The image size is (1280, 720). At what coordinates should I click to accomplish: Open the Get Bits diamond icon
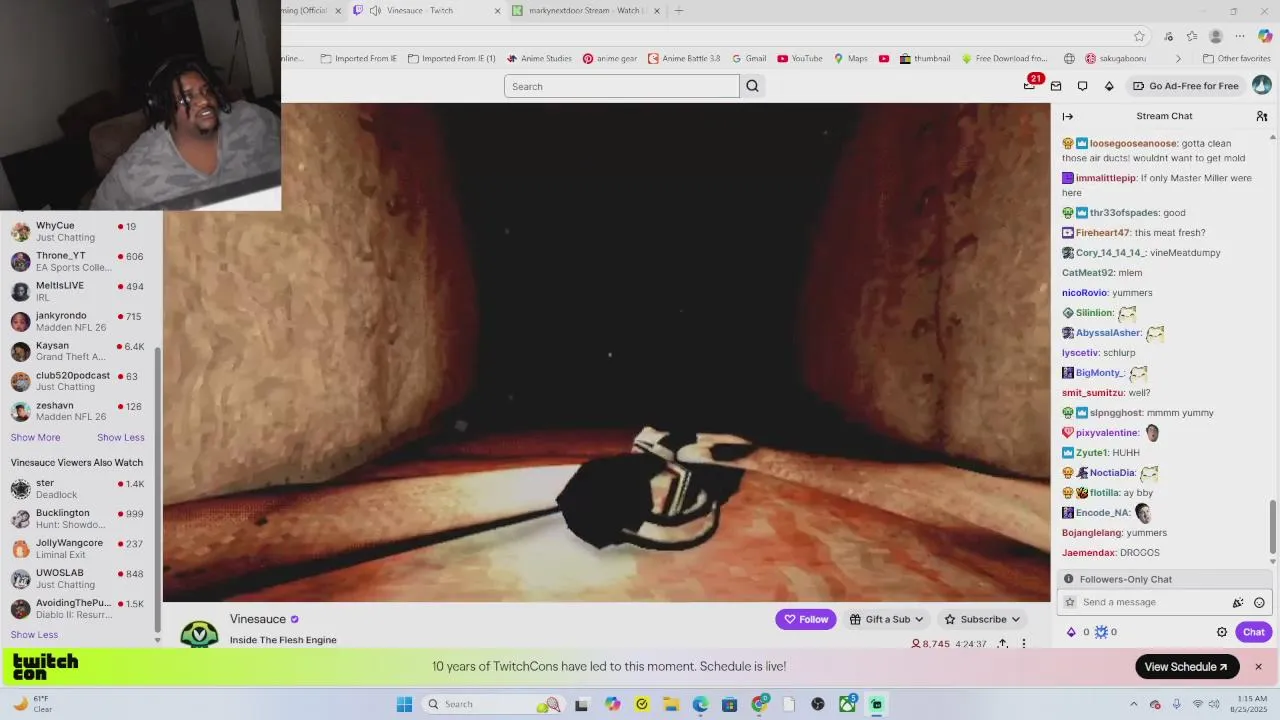pyautogui.click(x=1109, y=86)
